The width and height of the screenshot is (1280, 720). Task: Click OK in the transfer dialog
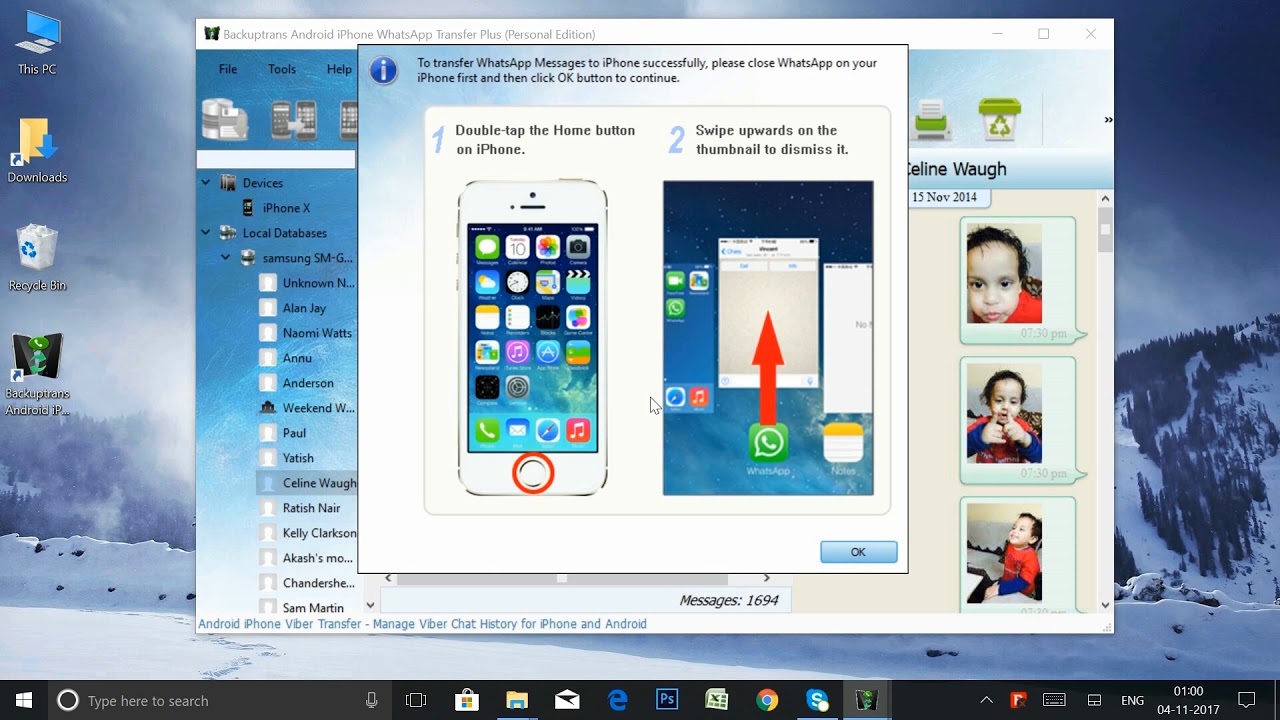pos(858,552)
